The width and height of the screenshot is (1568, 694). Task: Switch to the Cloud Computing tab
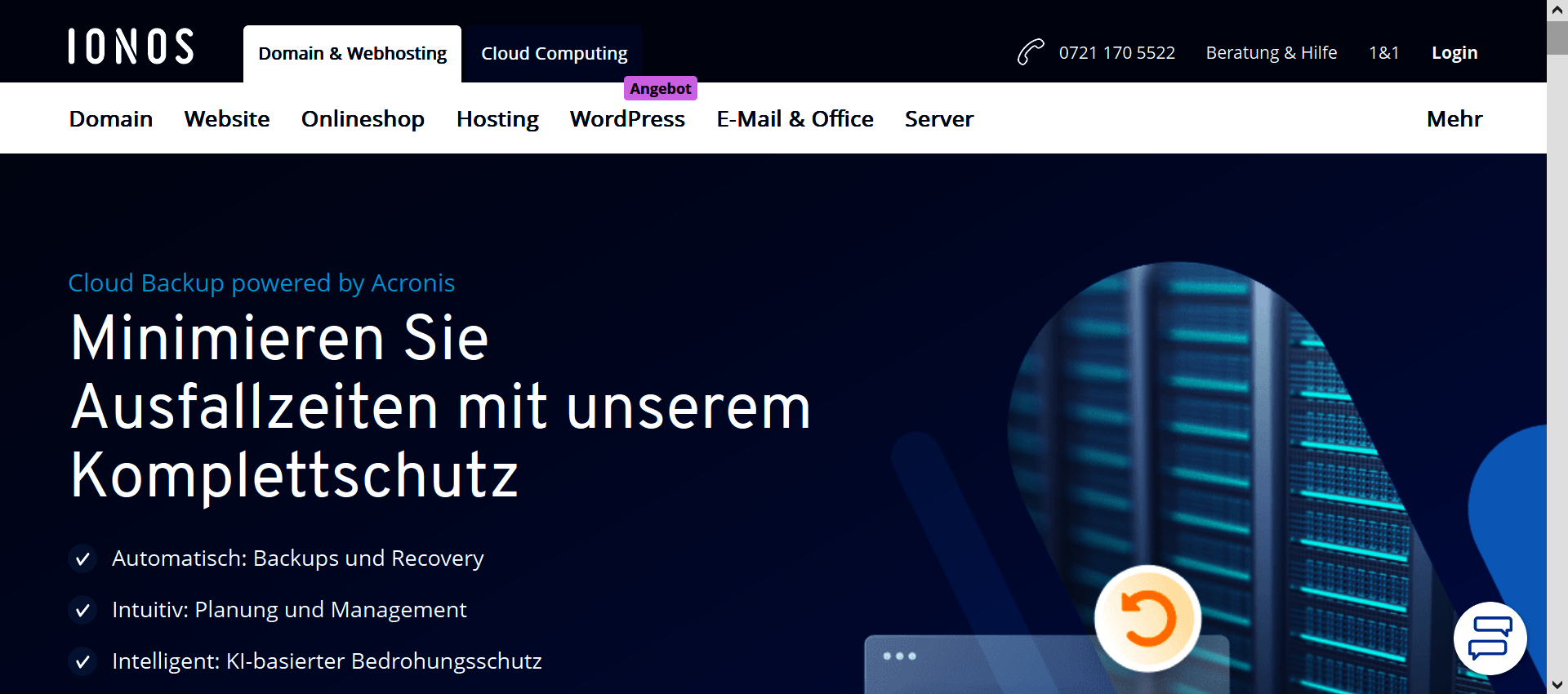tap(554, 54)
